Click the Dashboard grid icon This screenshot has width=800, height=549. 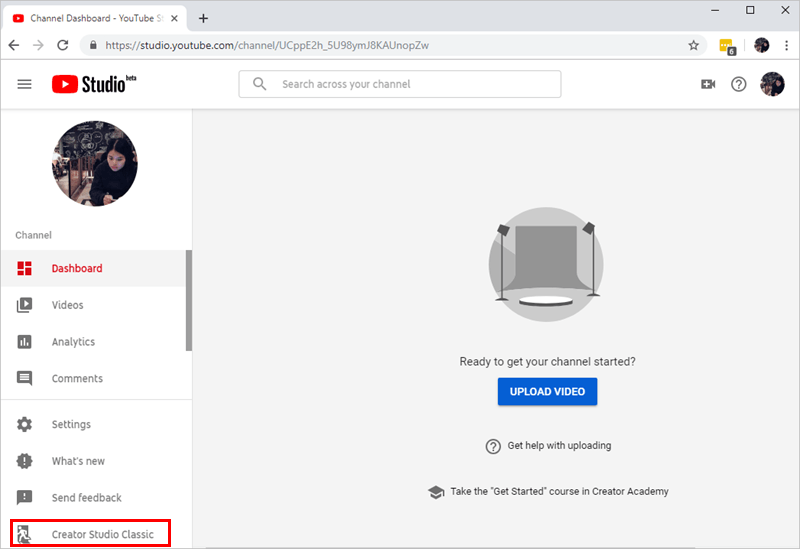[x=24, y=268]
